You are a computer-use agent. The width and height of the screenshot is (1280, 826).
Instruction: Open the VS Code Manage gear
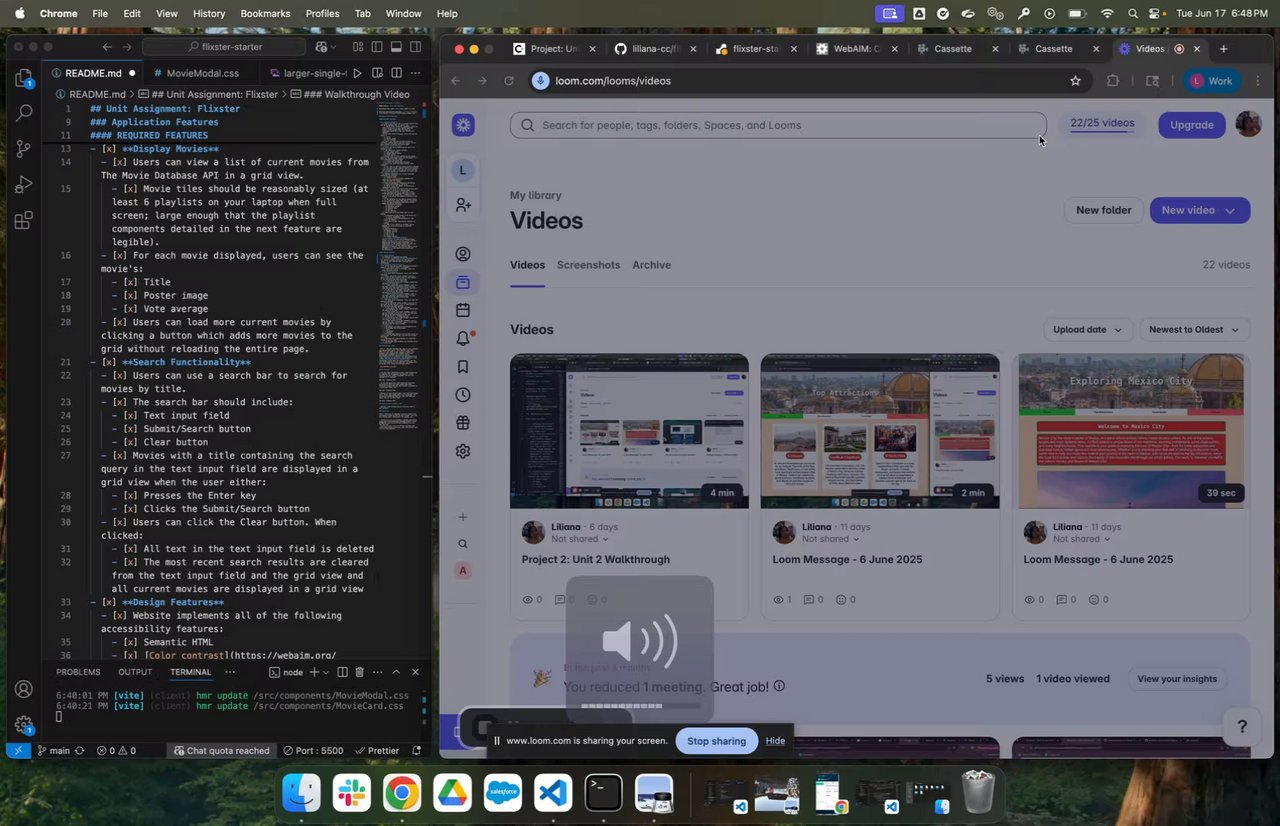(24, 725)
